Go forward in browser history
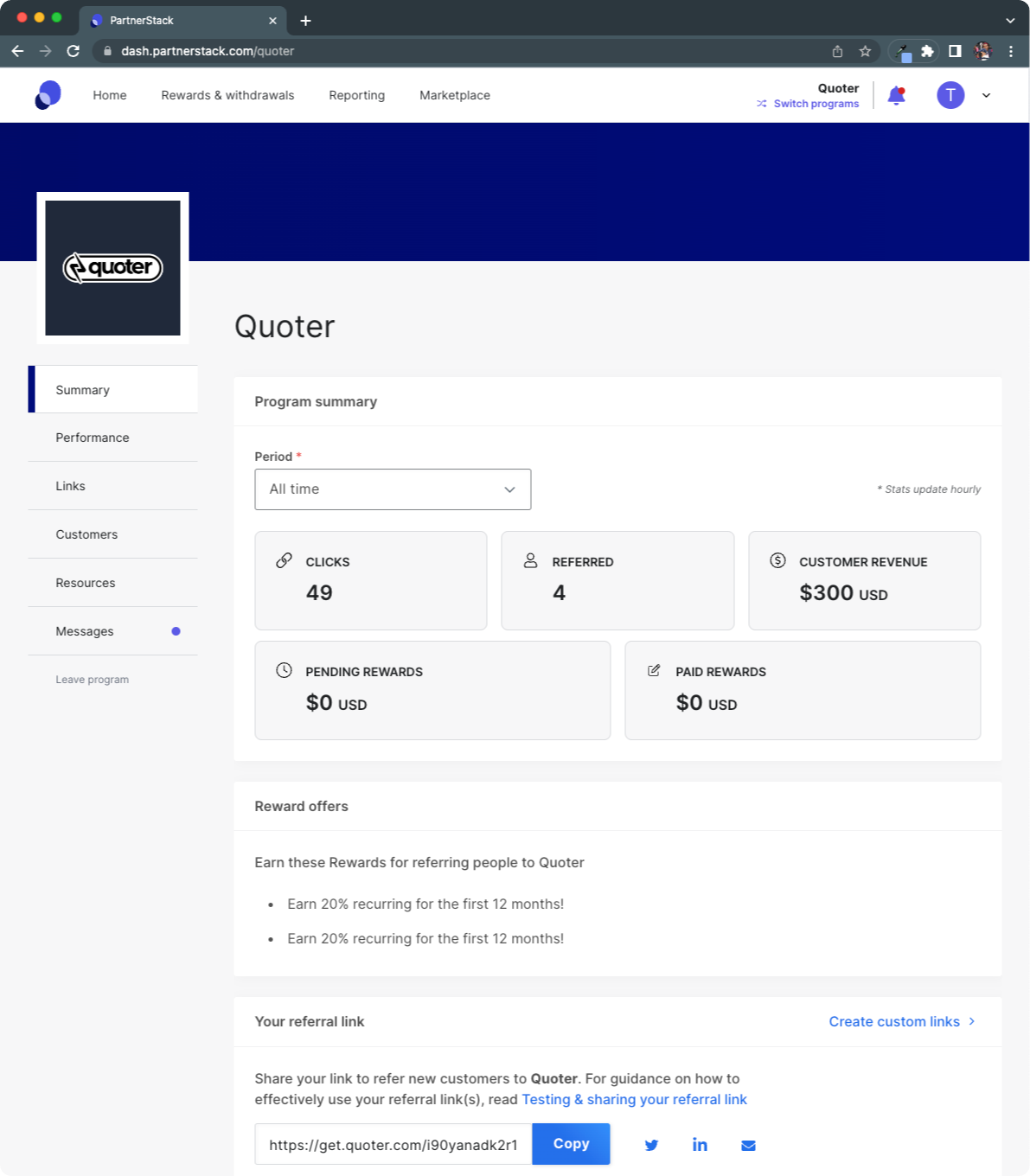This screenshot has height=1176, width=1030. (45, 51)
